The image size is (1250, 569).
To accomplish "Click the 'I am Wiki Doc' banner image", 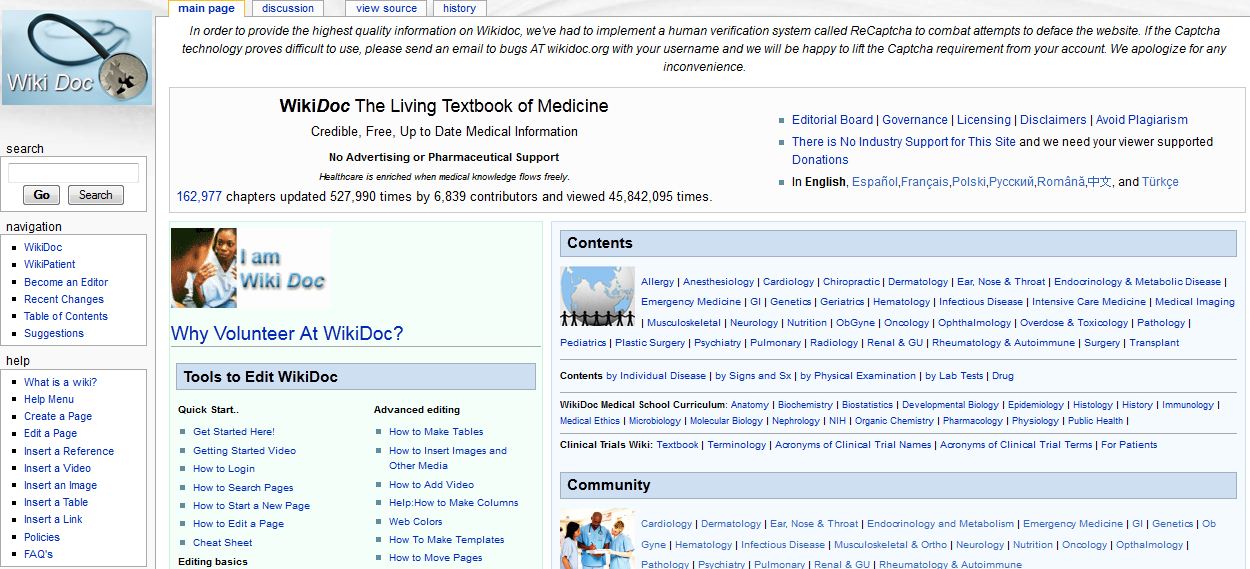I will (x=250, y=268).
